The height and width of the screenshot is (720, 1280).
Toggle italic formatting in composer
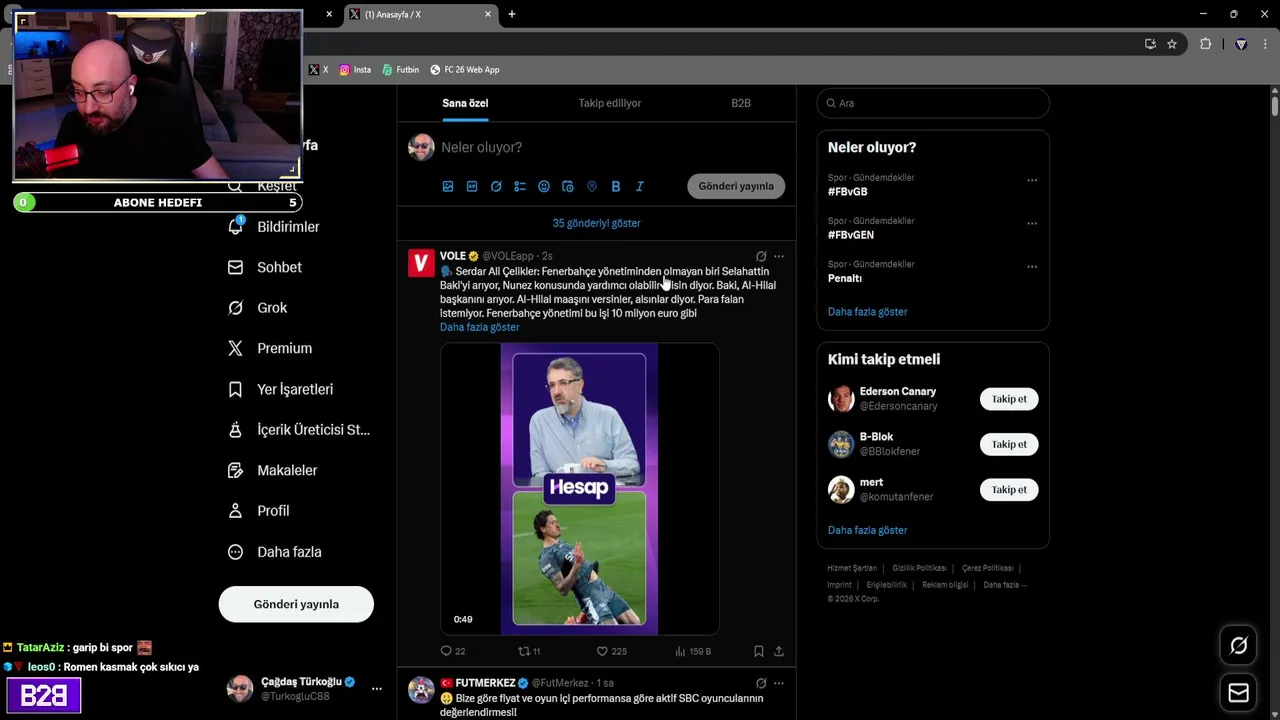[x=640, y=186]
